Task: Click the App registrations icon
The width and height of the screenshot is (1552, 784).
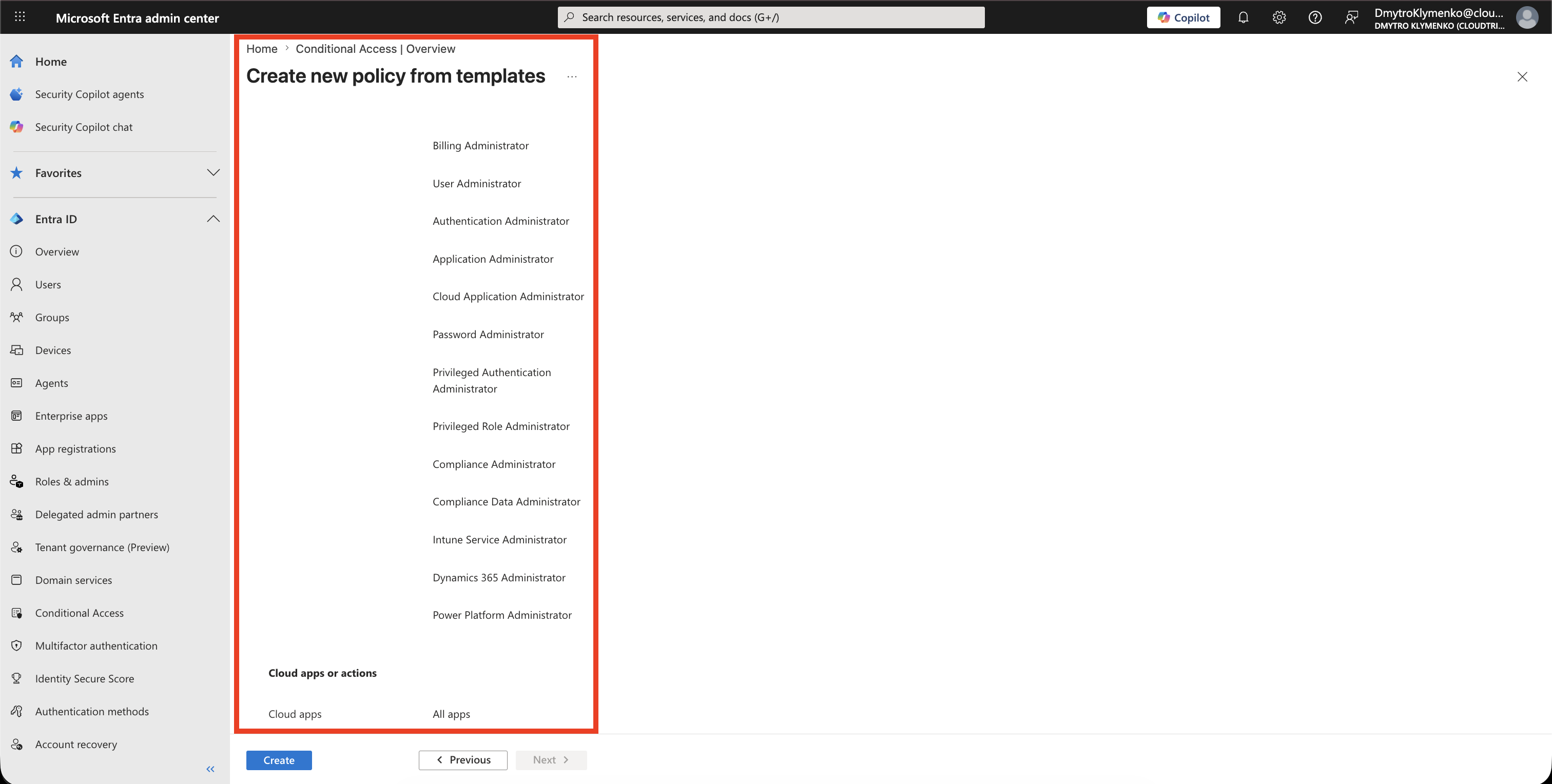Action: (16, 448)
